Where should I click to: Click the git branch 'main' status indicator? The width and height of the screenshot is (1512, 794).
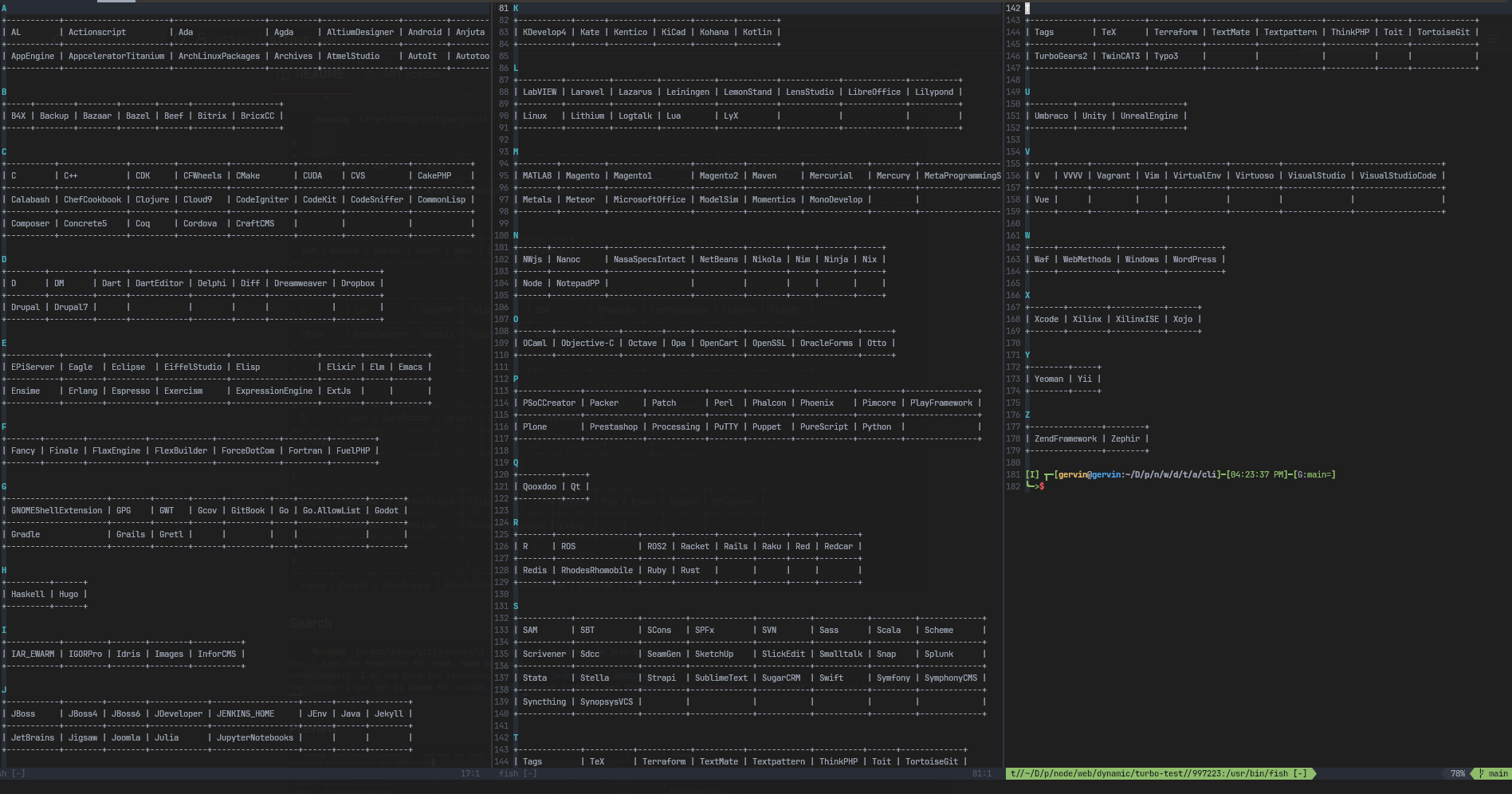click(x=1493, y=773)
